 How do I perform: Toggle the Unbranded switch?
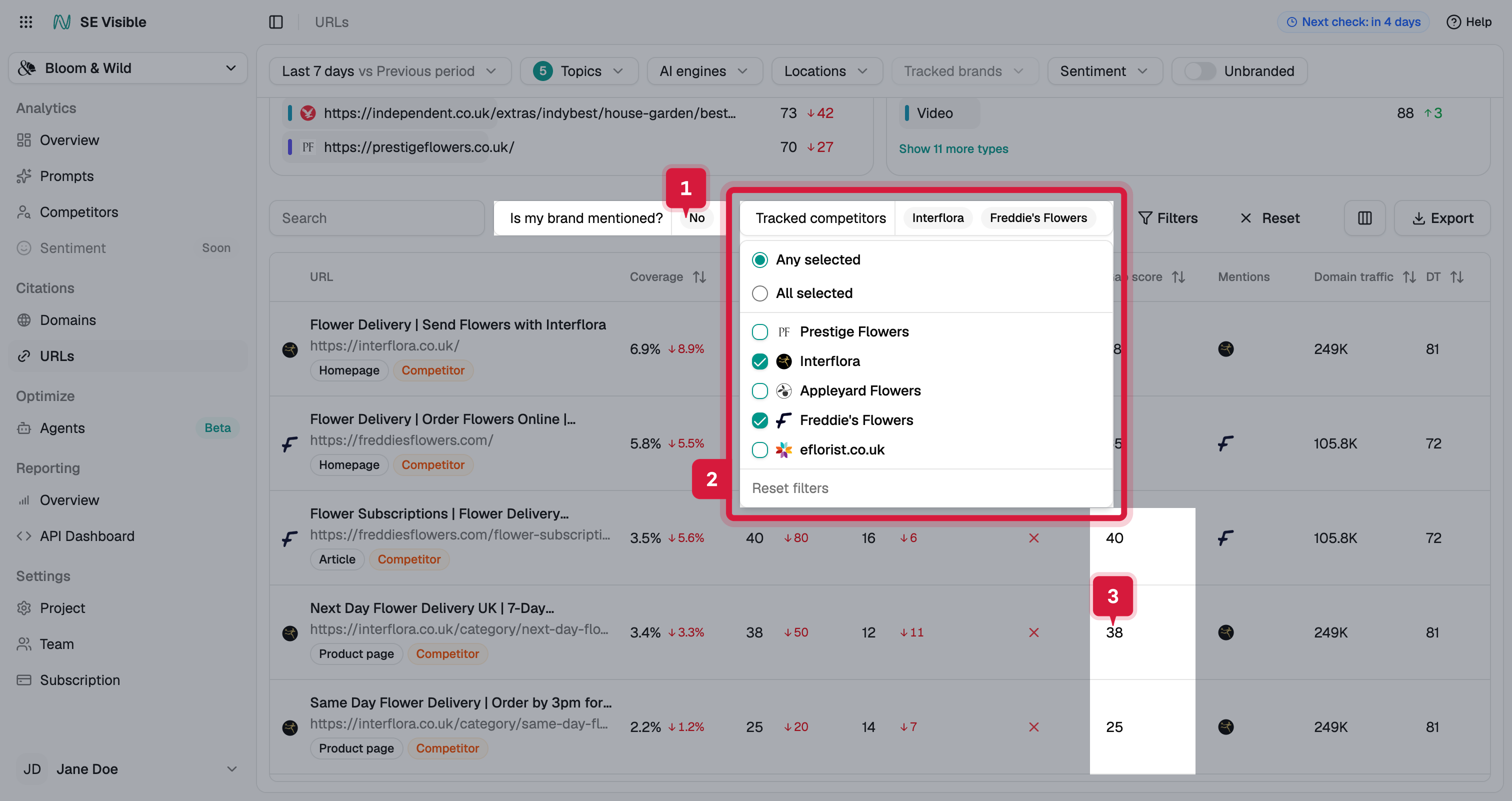click(1199, 71)
